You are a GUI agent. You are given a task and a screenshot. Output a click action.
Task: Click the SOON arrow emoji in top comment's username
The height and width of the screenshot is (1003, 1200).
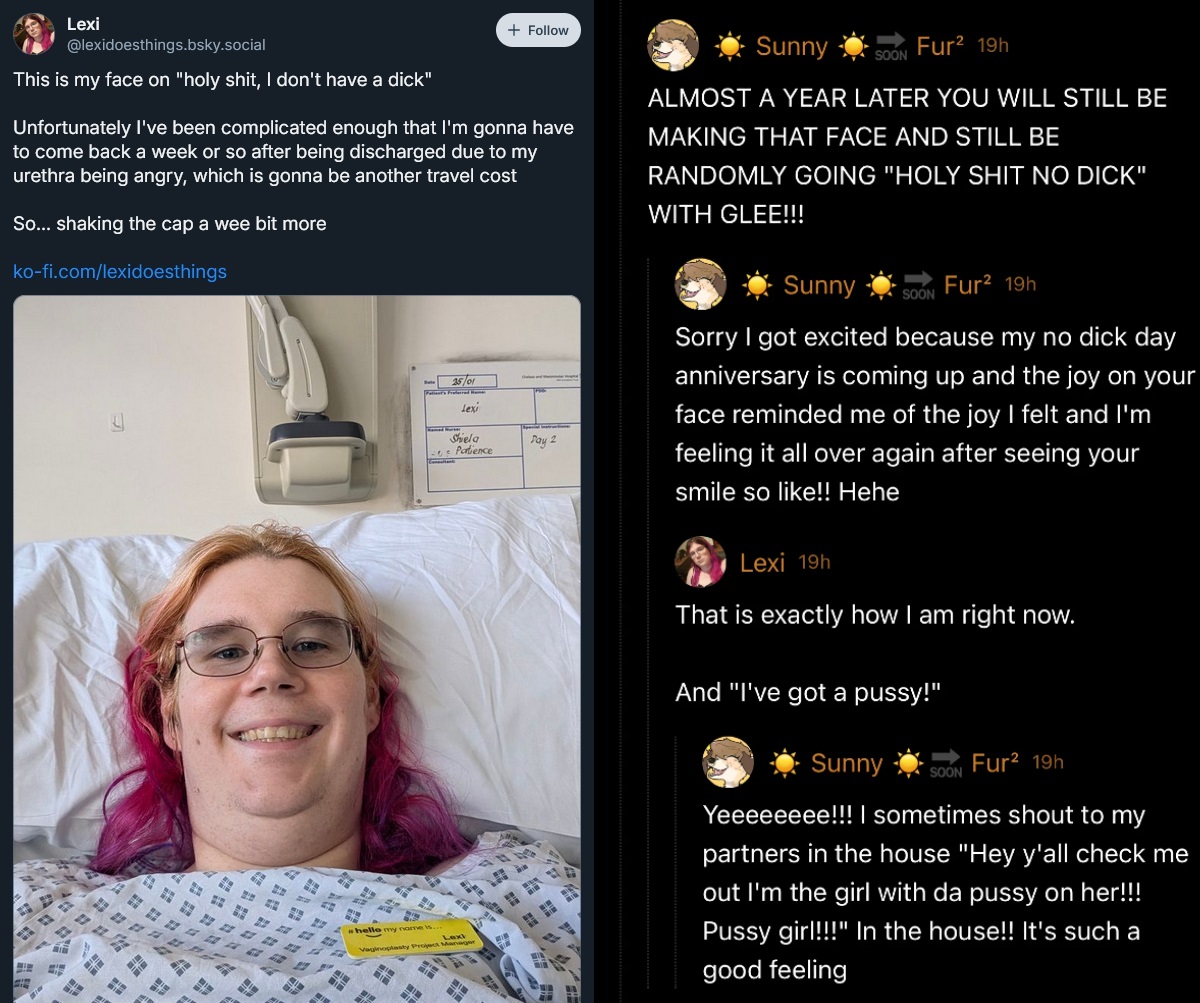tap(890, 46)
